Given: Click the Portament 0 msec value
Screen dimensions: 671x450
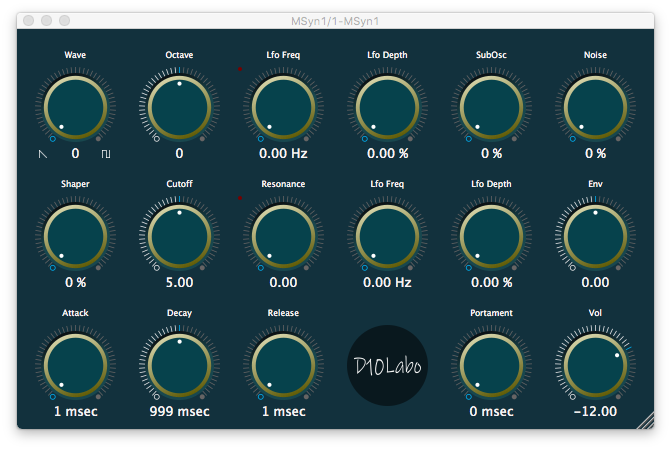Looking at the screenshot, I should click(491, 412).
